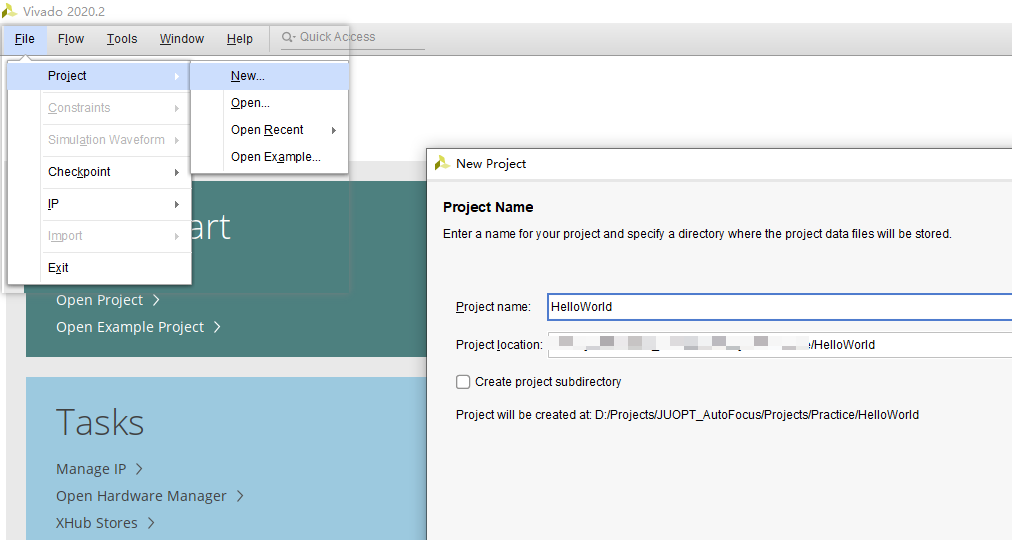Click the Project Name heading in dialog
Viewport: 1012px width, 540px height.
[x=488, y=207]
